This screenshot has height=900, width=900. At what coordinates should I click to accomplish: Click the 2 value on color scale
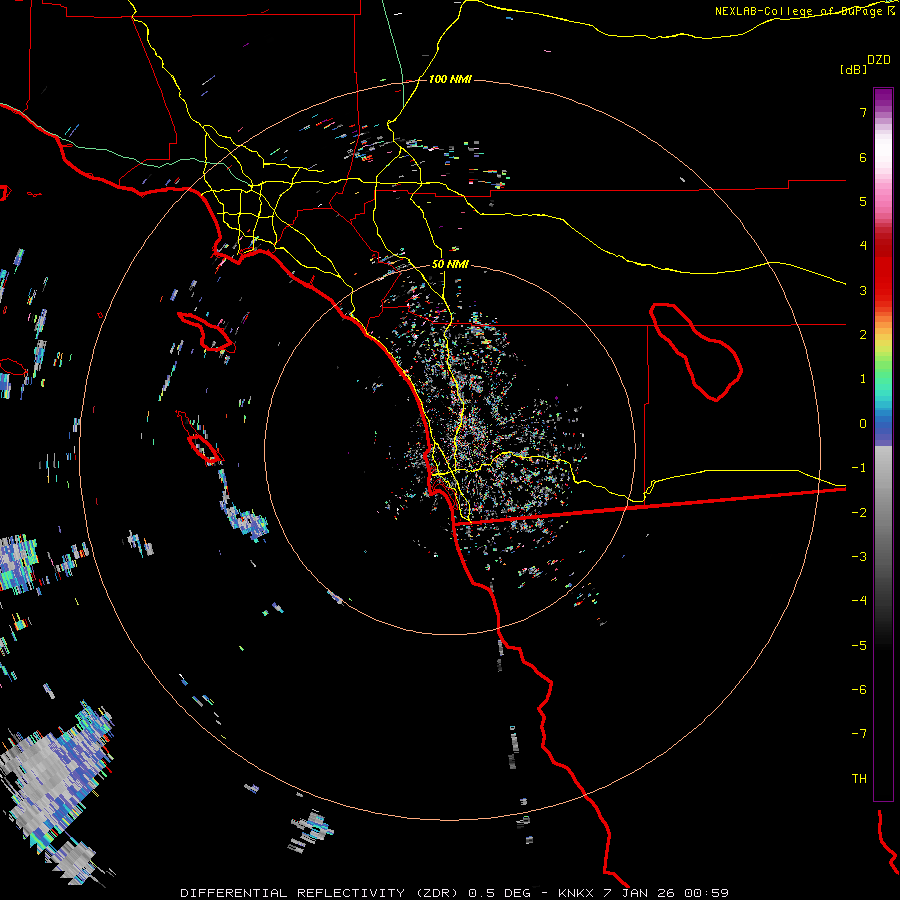[x=863, y=335]
